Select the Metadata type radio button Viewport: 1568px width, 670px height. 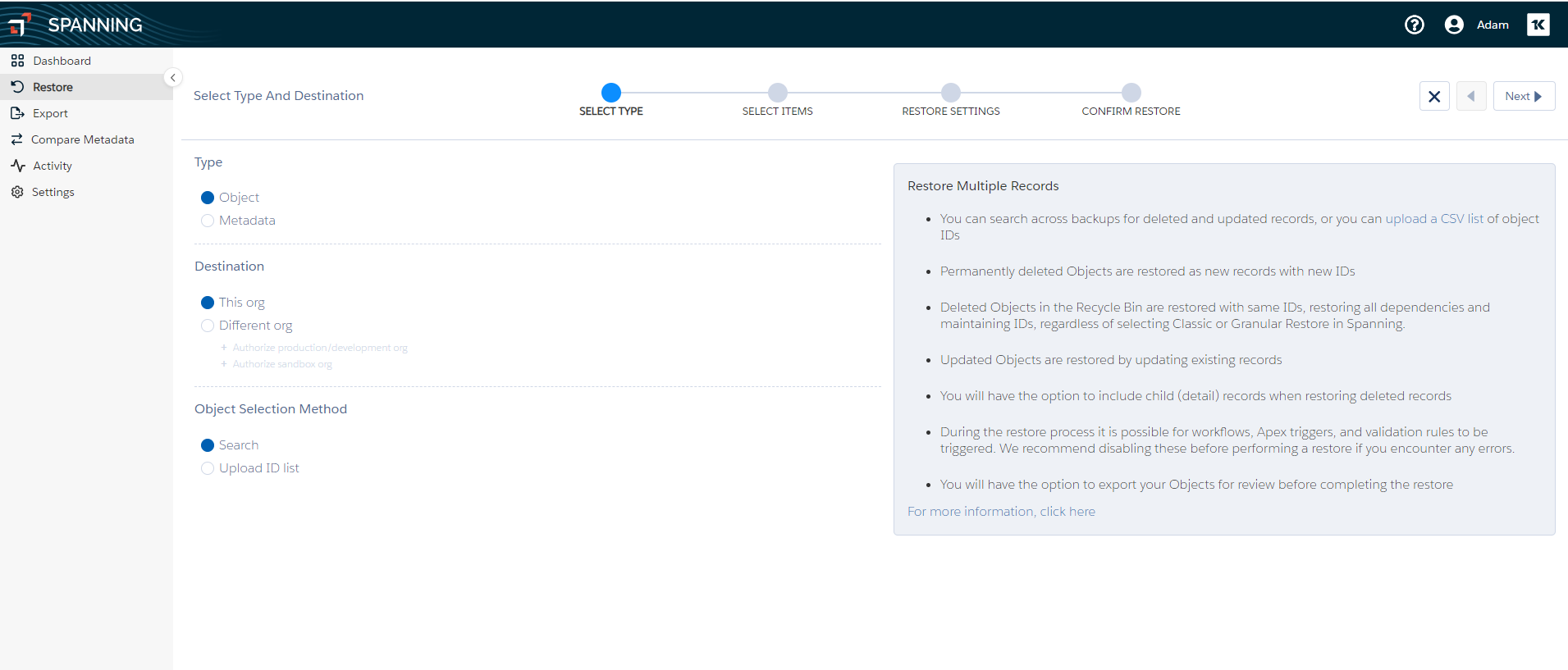pos(208,221)
